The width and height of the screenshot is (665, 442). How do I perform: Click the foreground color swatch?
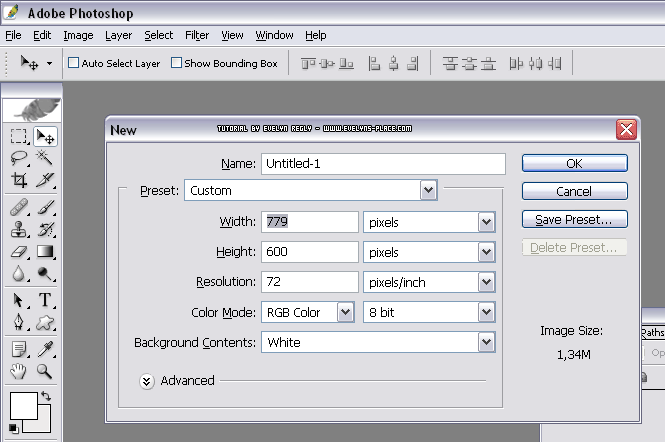(x=24, y=406)
